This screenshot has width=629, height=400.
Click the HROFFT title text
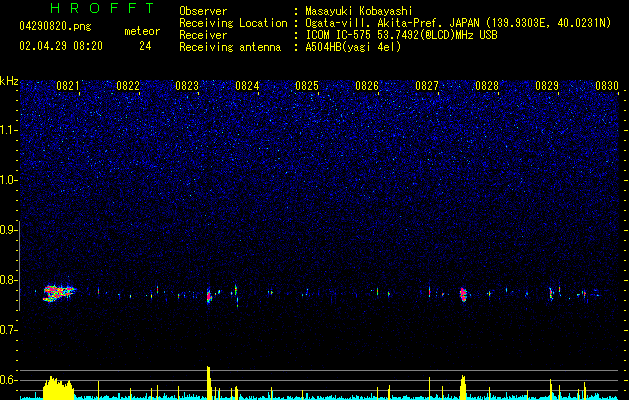103,8
